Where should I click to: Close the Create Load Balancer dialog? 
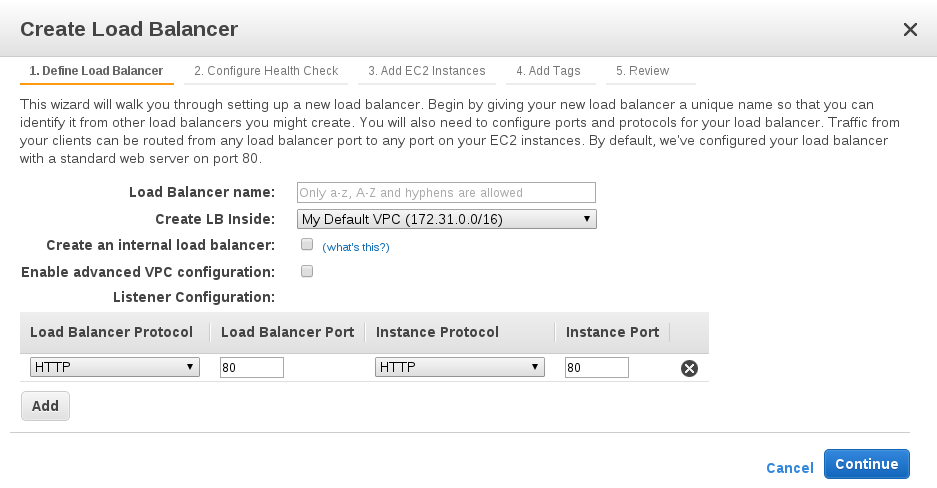(x=910, y=30)
